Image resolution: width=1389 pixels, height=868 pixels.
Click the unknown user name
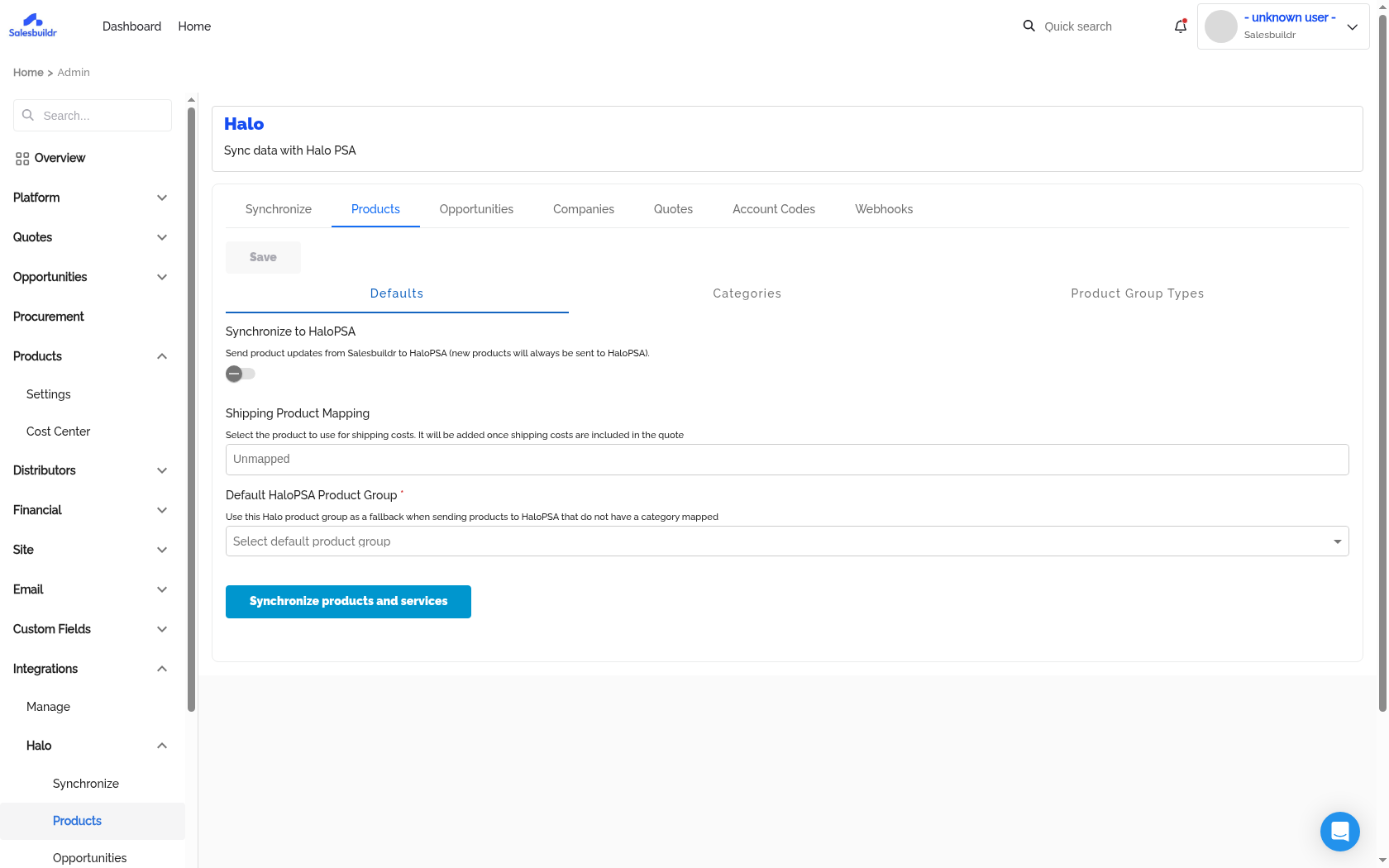pyautogui.click(x=1290, y=17)
